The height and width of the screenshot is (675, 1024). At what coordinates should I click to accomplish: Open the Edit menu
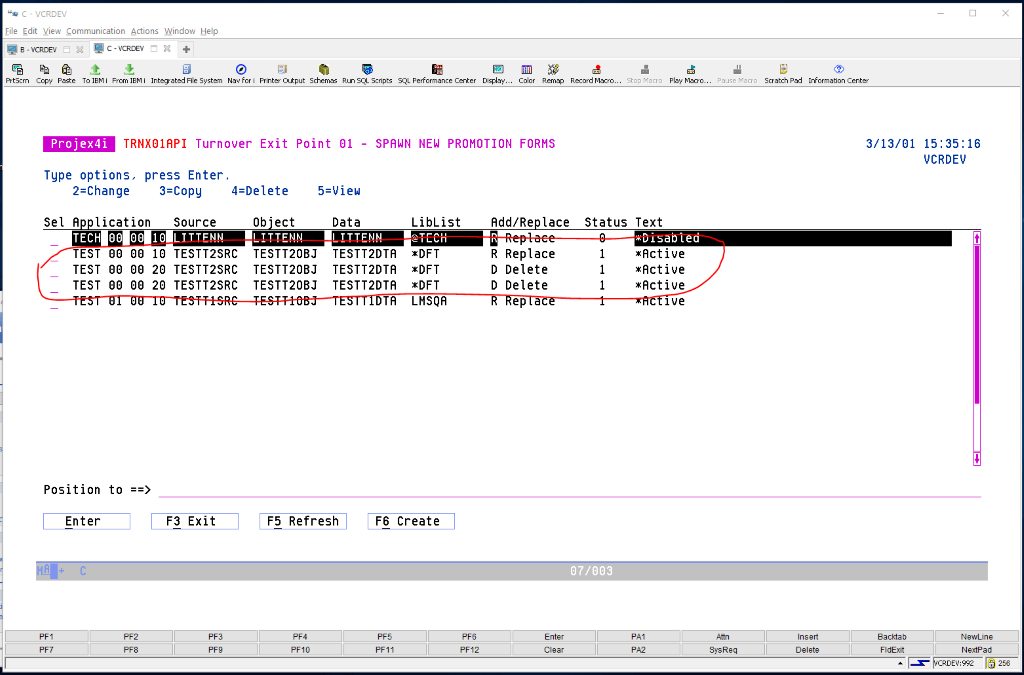coord(30,31)
